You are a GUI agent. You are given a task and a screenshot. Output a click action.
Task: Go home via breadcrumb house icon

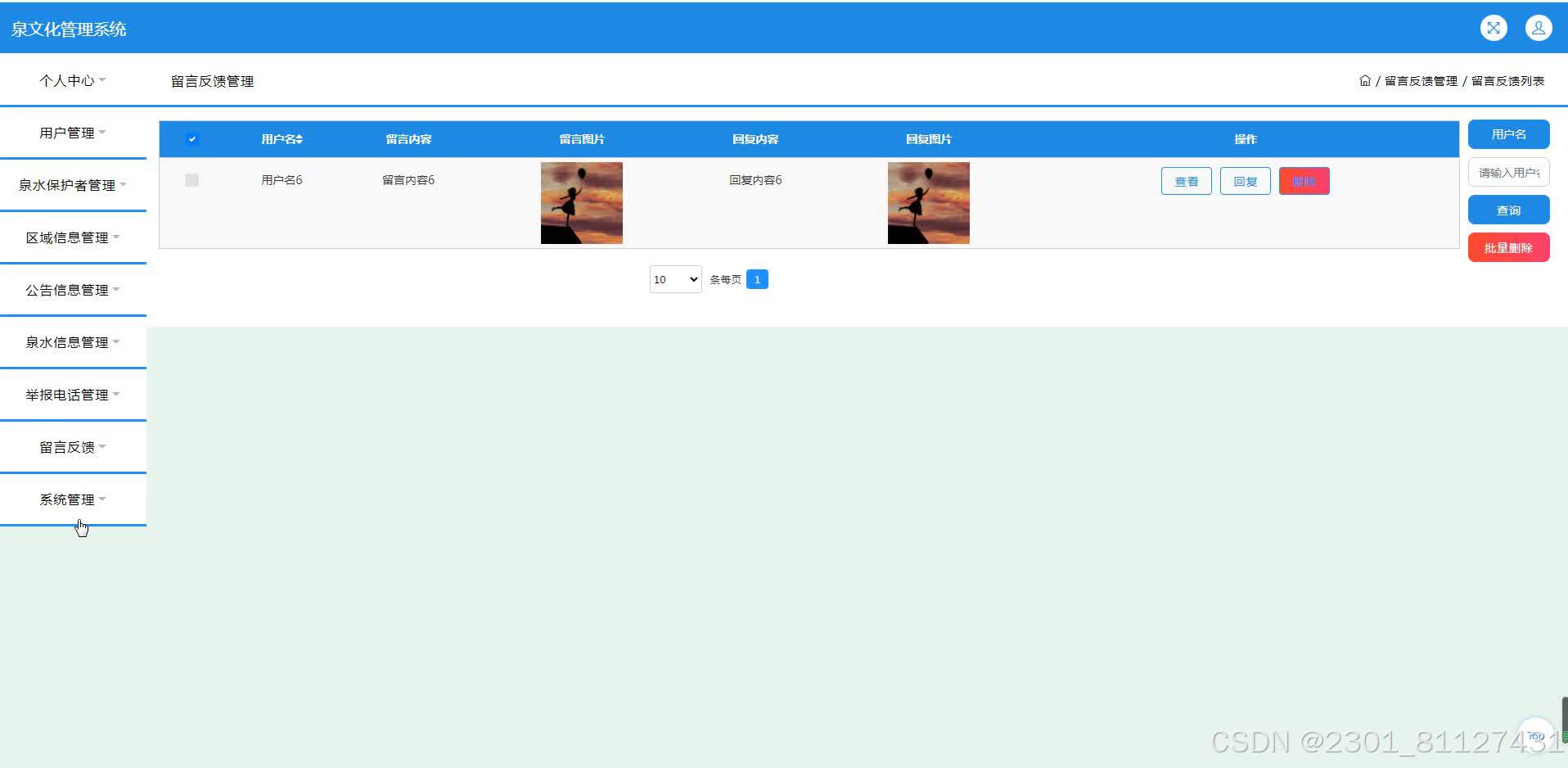pyautogui.click(x=1364, y=80)
